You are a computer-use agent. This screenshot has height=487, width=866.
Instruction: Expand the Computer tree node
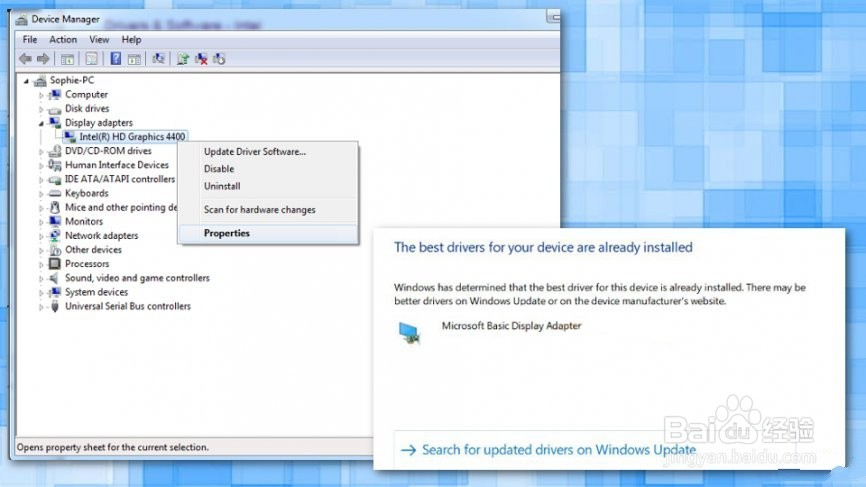(x=41, y=95)
